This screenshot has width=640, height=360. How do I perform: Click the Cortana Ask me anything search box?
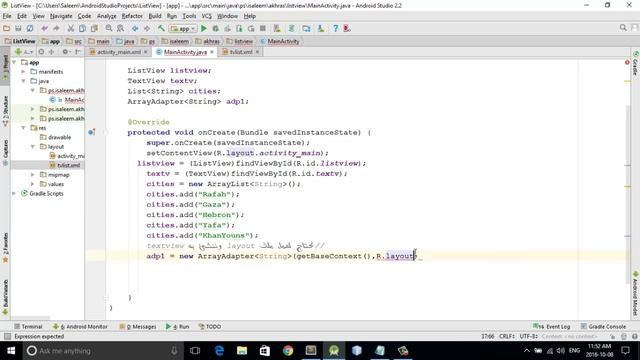click(102, 351)
